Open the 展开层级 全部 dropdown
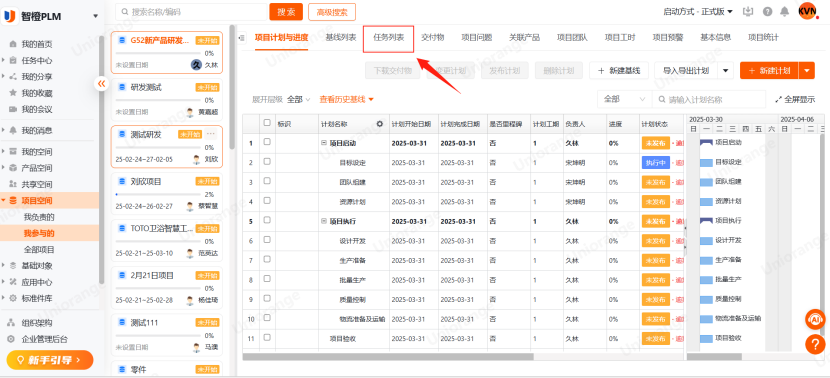 pyautogui.click(x=299, y=99)
